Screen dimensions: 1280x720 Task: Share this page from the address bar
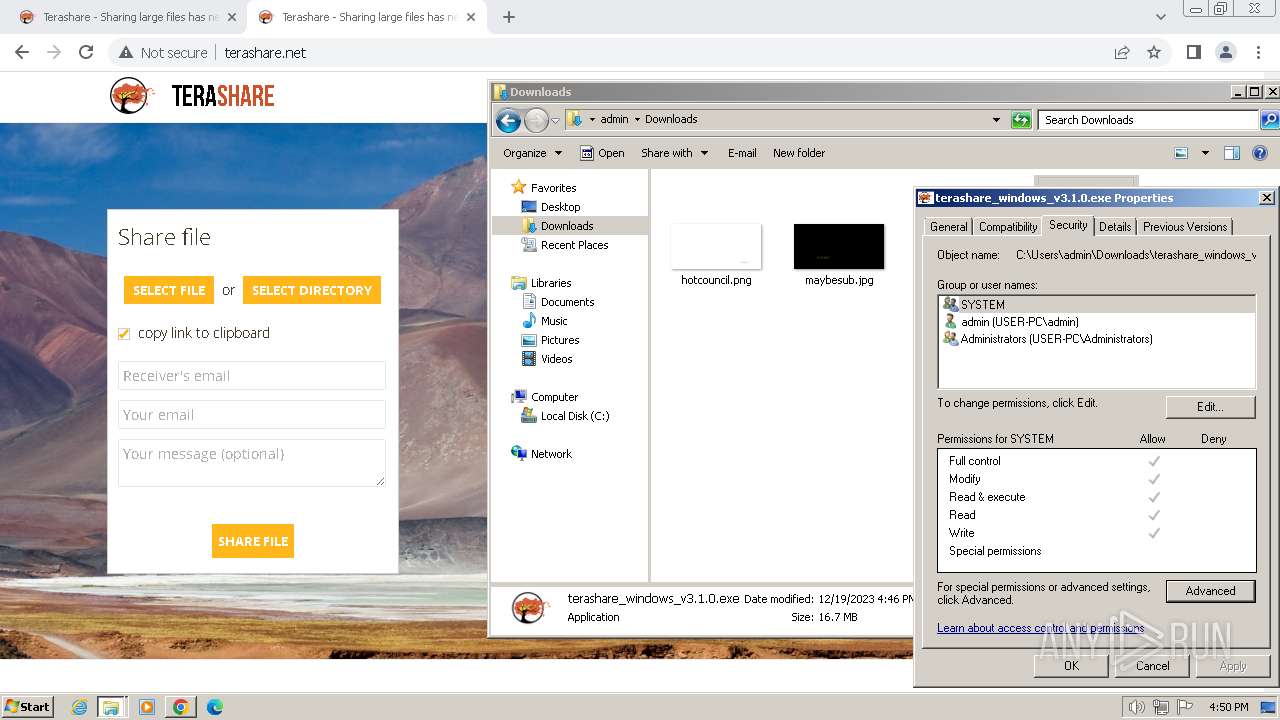[1122, 52]
